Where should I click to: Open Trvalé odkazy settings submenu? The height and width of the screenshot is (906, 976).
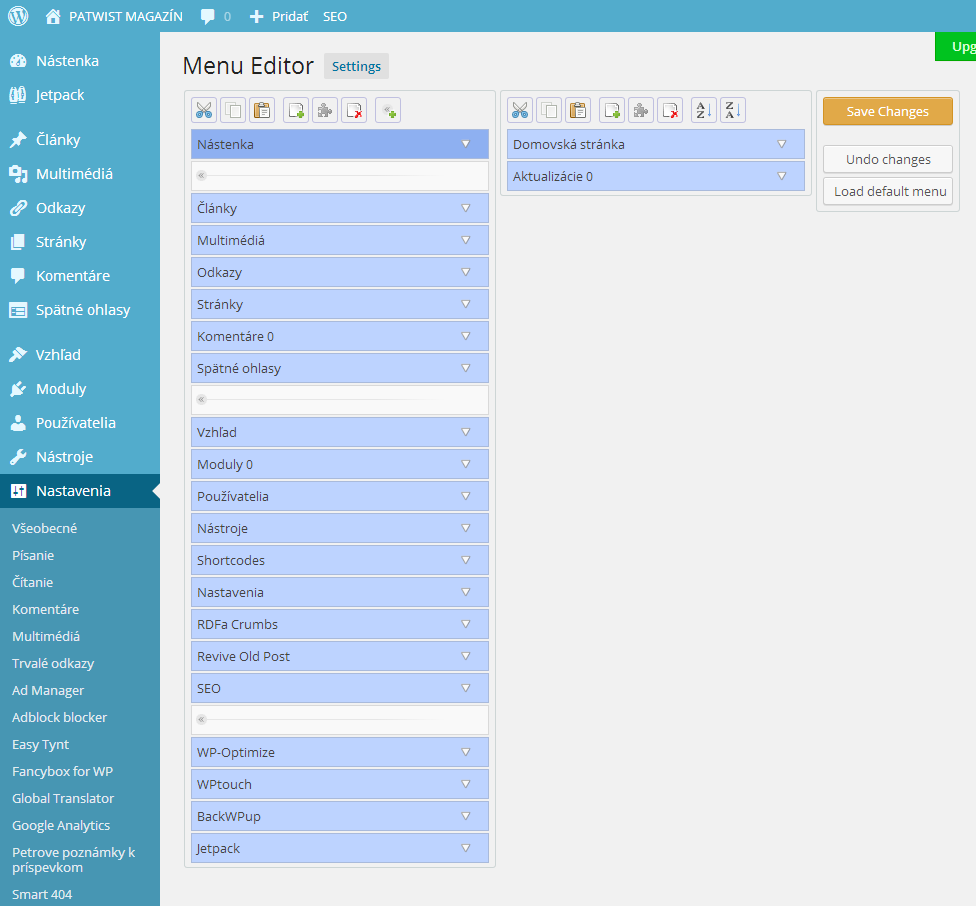click(53, 663)
